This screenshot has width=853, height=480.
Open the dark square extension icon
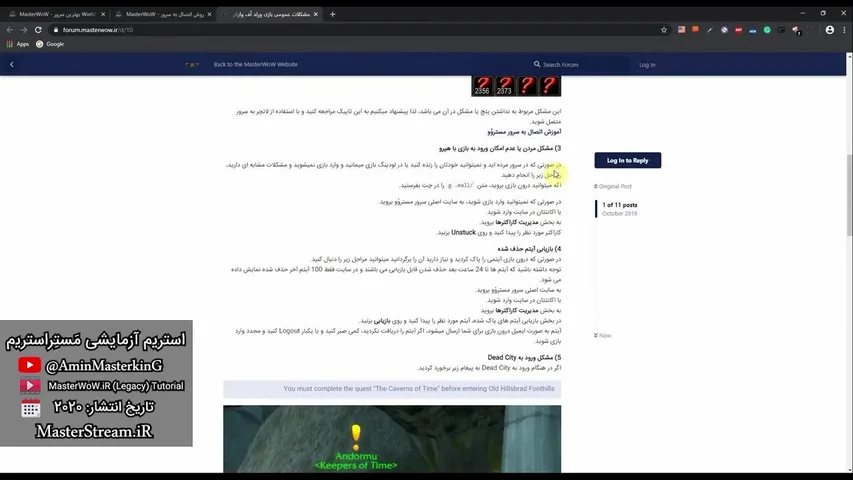tap(781, 30)
